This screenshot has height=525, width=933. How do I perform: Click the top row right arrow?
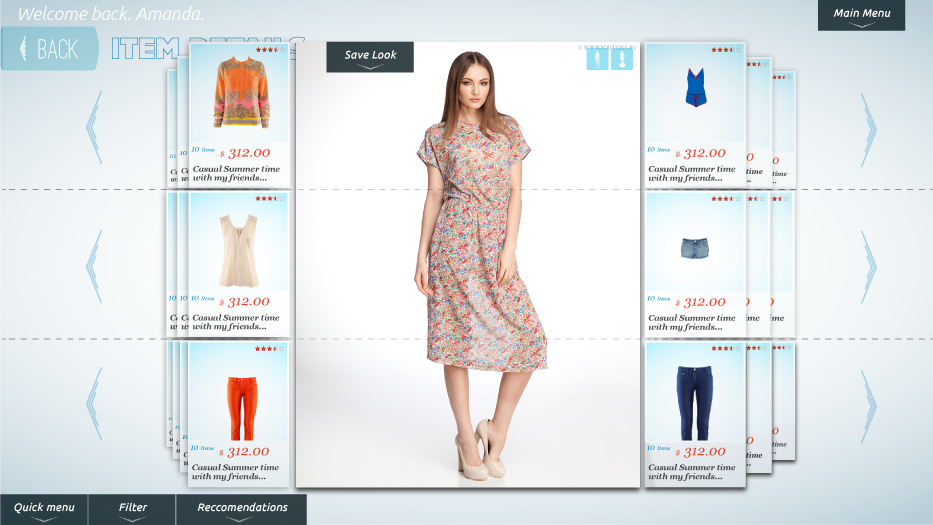coord(869,130)
